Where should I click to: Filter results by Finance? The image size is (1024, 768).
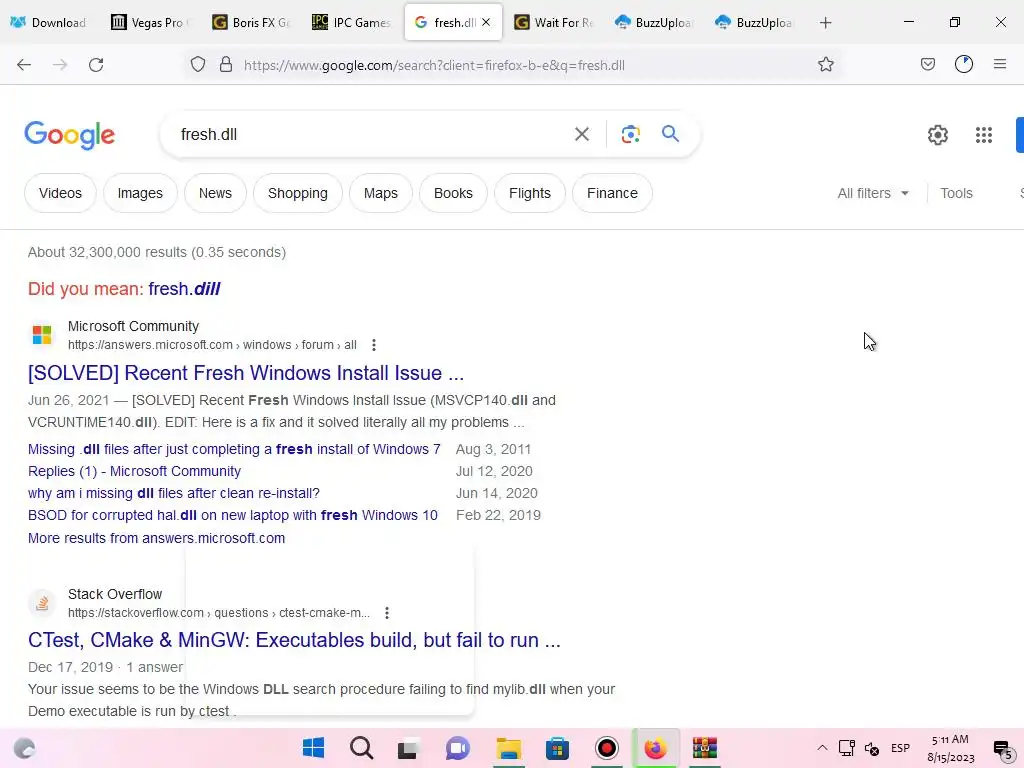(612, 193)
